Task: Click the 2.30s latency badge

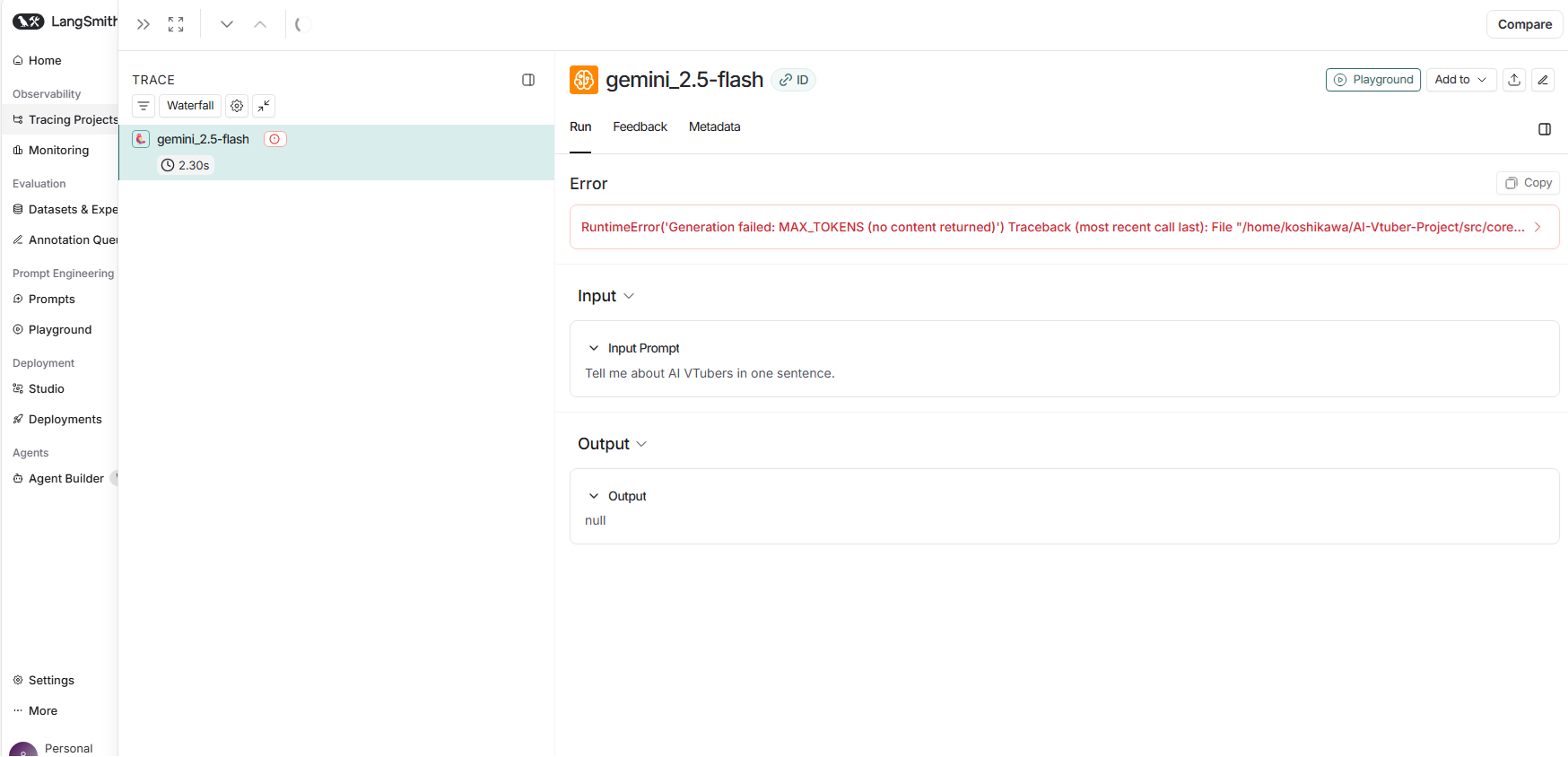Action: tap(186, 165)
